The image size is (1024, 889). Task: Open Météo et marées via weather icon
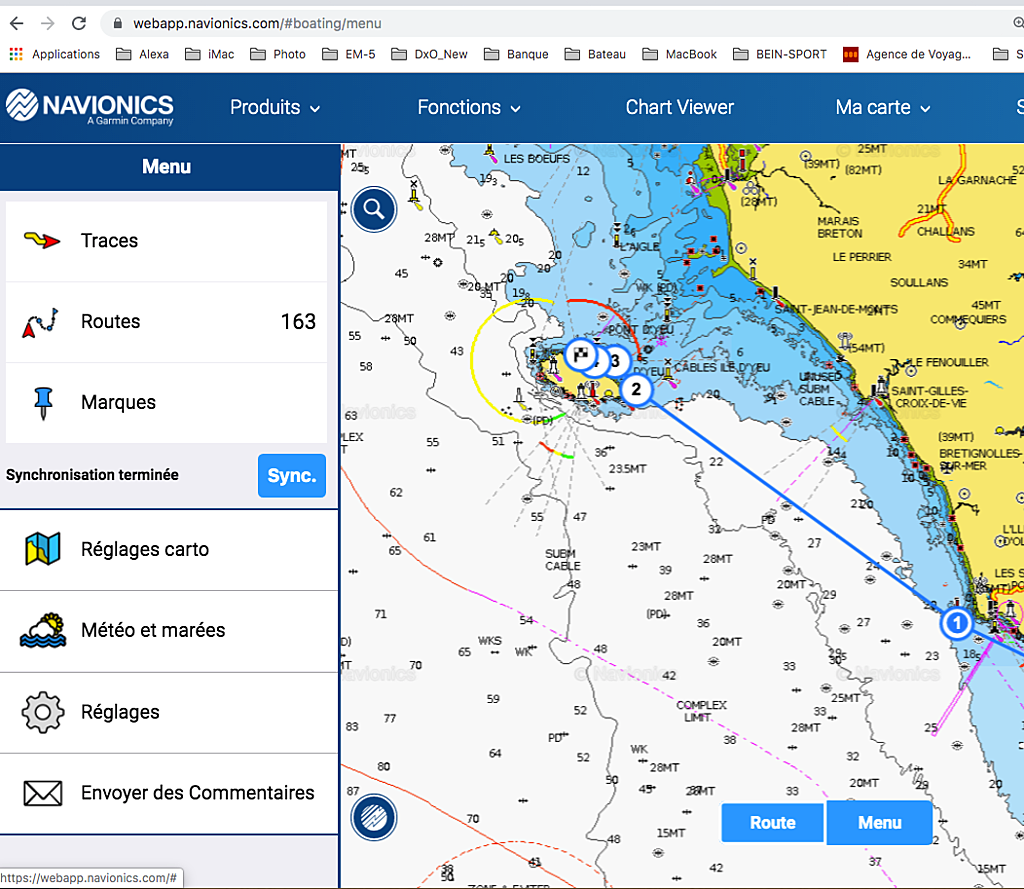click(x=43, y=630)
